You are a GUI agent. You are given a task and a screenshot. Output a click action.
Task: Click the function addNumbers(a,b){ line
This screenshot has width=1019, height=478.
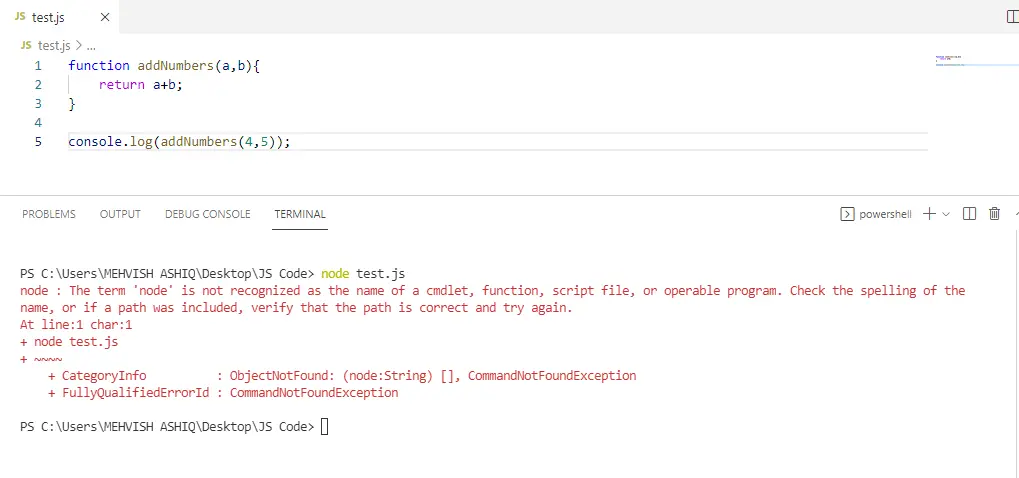[x=164, y=66]
